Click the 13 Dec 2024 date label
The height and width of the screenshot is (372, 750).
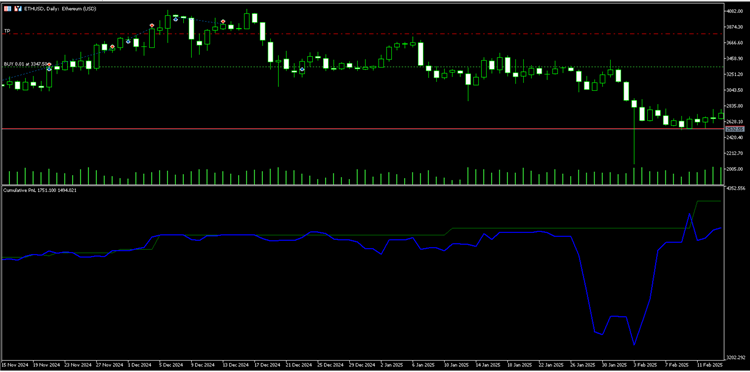(x=235, y=364)
